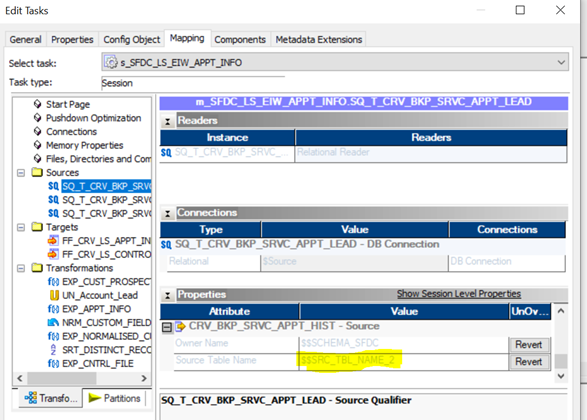Click the Sources folder icon
This screenshot has width=587, height=420.
tap(37, 172)
